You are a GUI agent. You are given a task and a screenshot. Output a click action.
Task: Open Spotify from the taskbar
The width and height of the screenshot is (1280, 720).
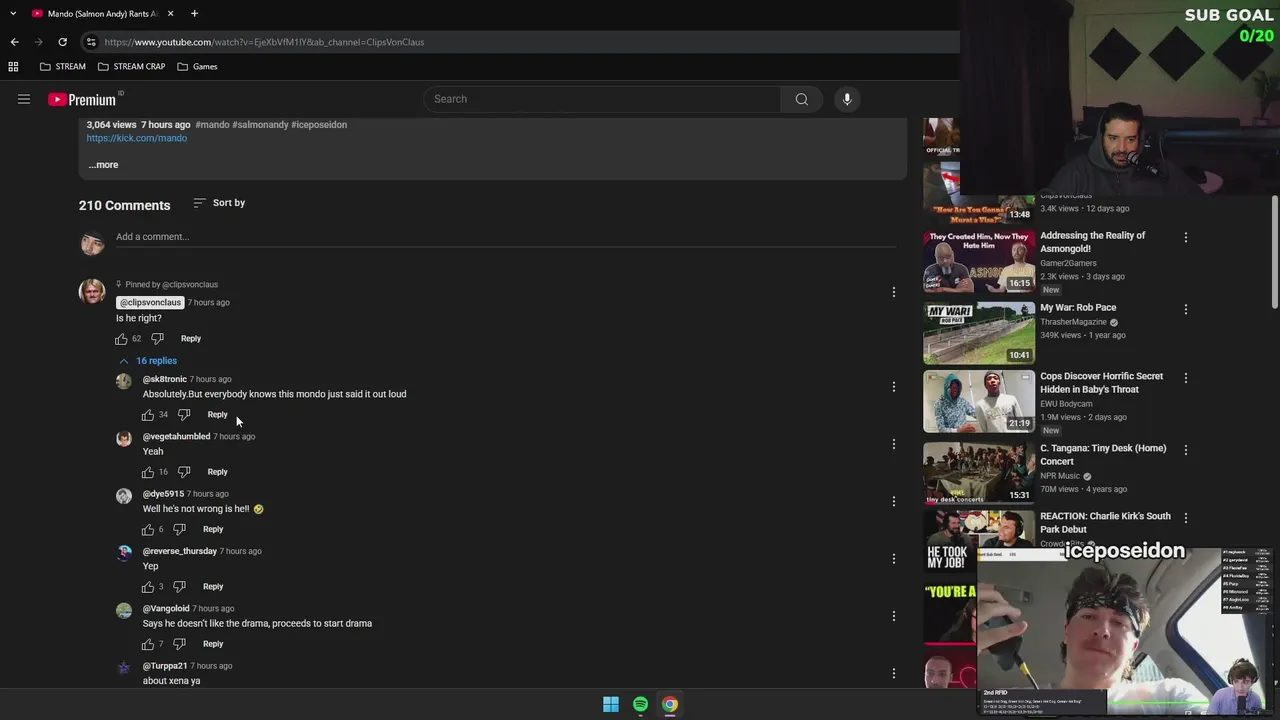click(640, 704)
